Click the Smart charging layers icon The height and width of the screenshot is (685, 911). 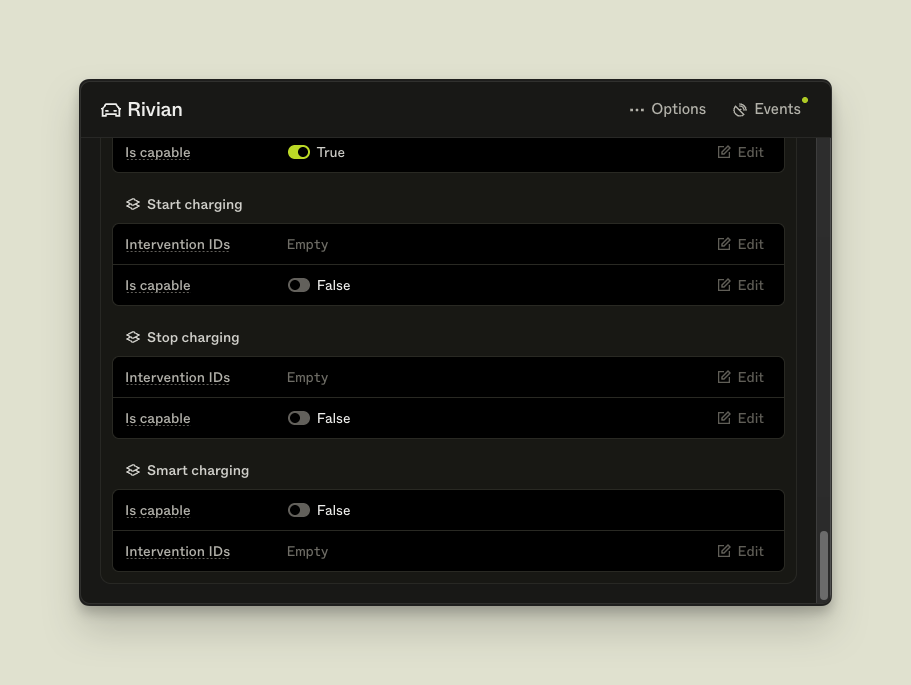[133, 470]
